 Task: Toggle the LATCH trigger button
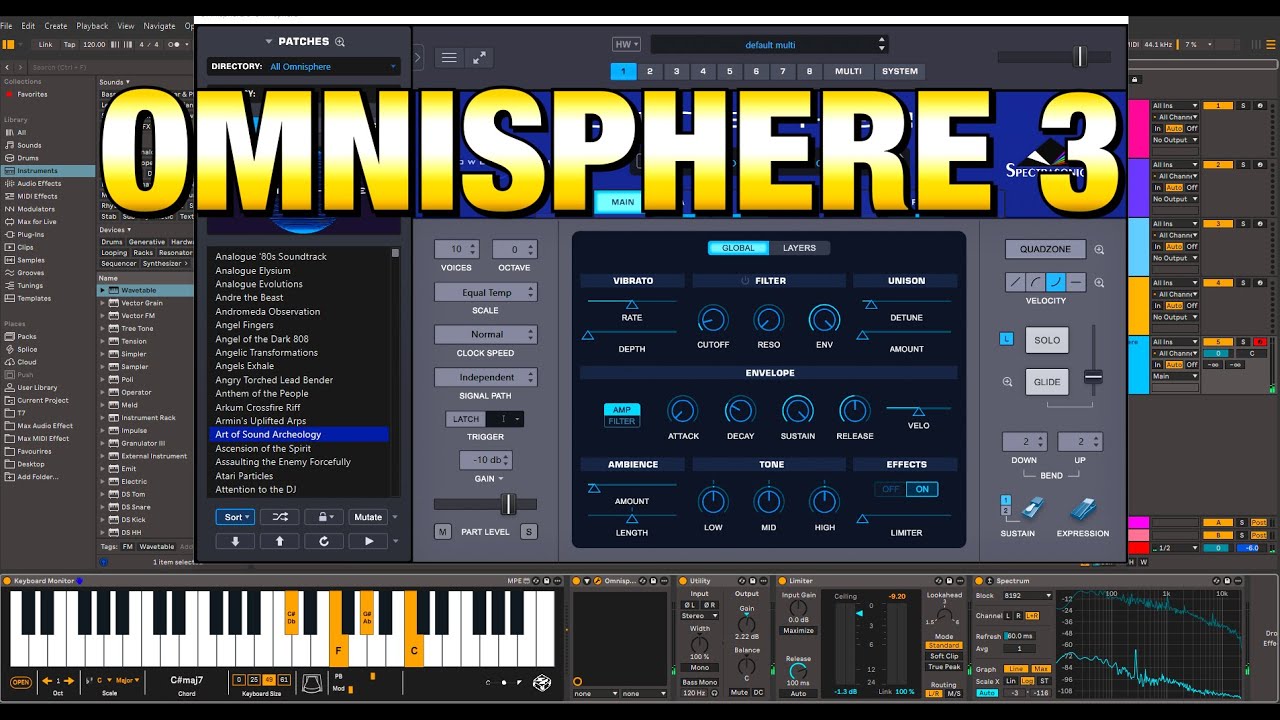466,419
